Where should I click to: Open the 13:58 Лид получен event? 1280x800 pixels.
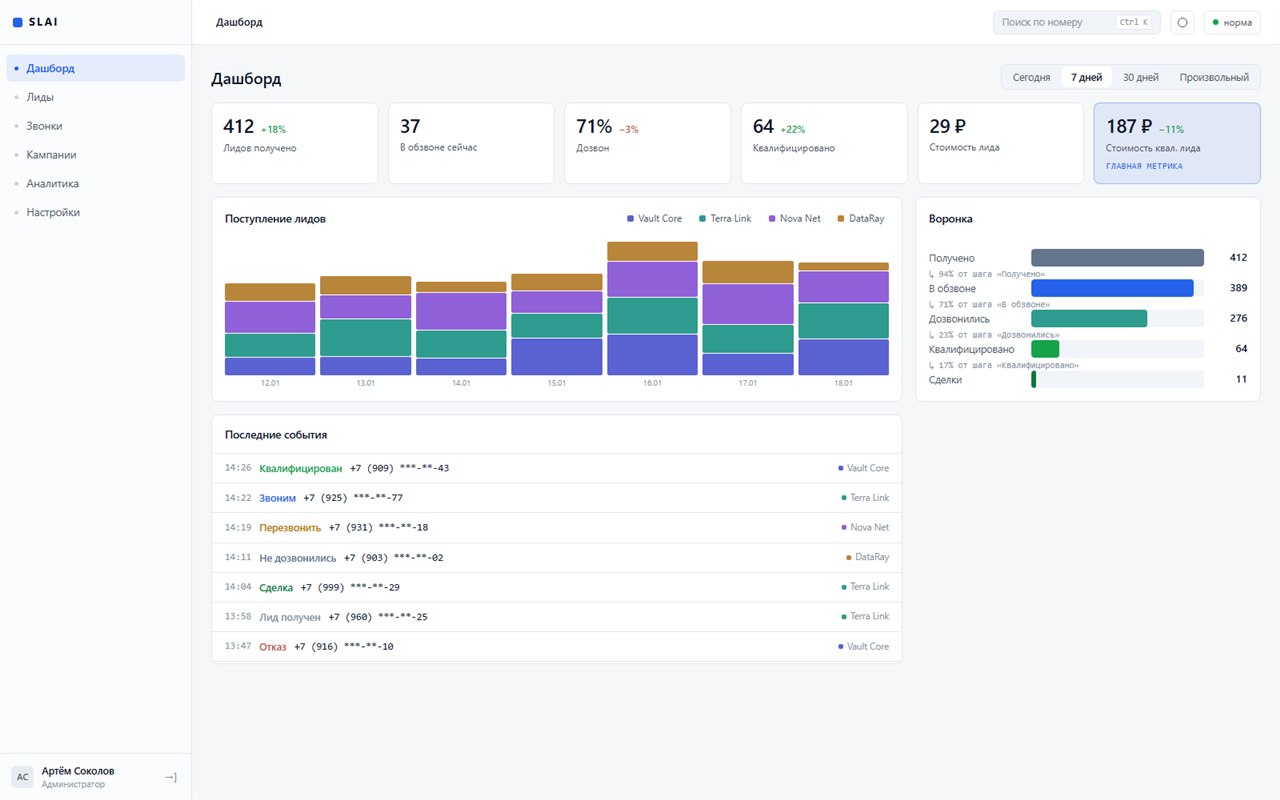tap(556, 617)
